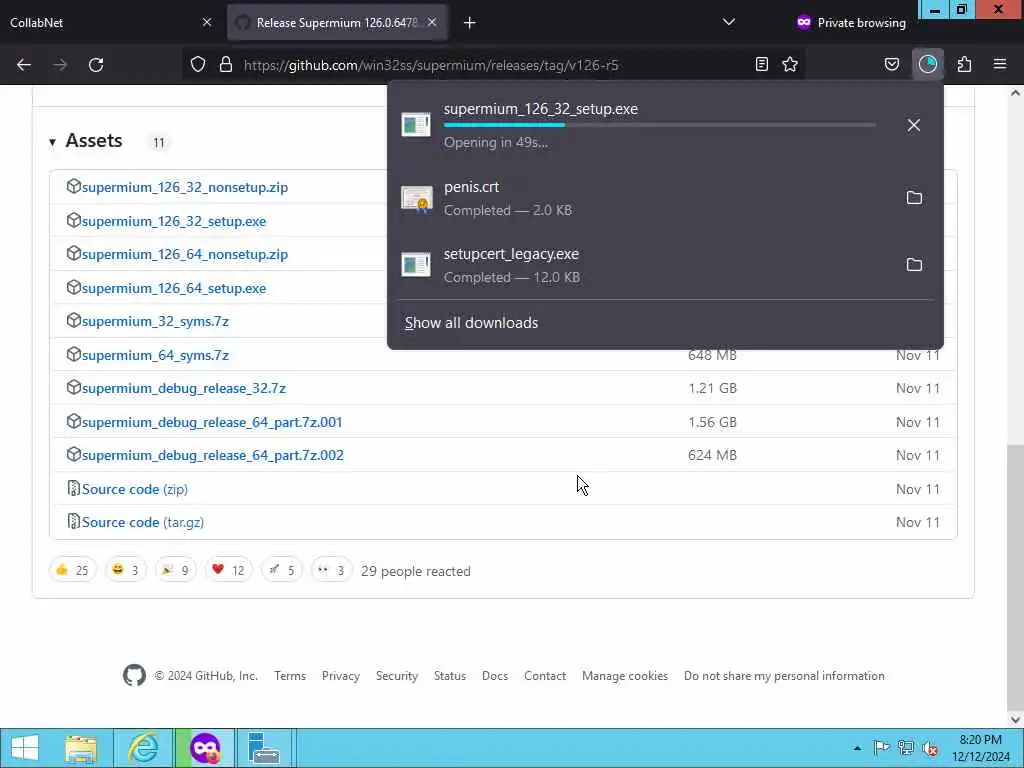Click the setup.exe download progress bar
1024x768 pixels.
660,125
